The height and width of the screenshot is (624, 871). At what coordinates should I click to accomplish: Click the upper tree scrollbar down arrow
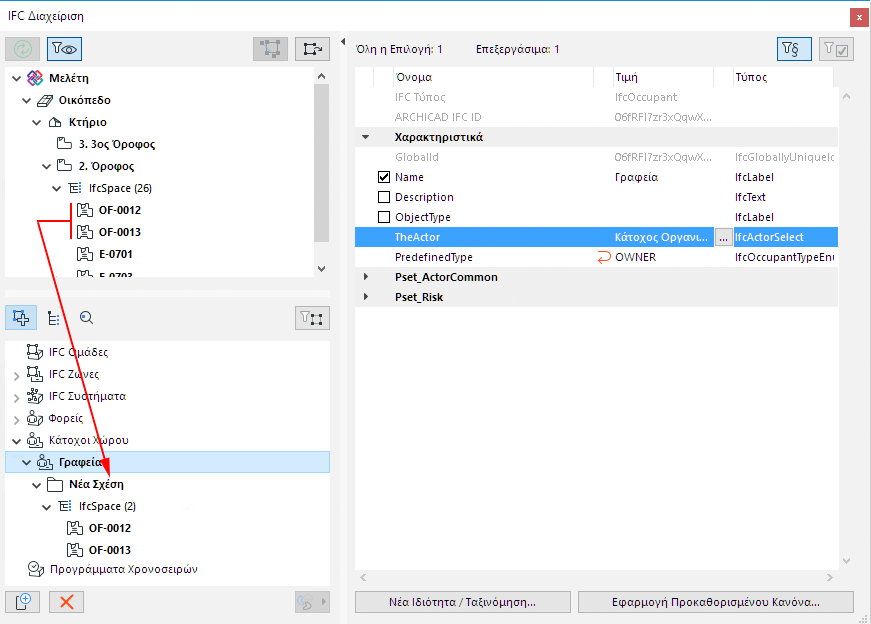pos(322,268)
